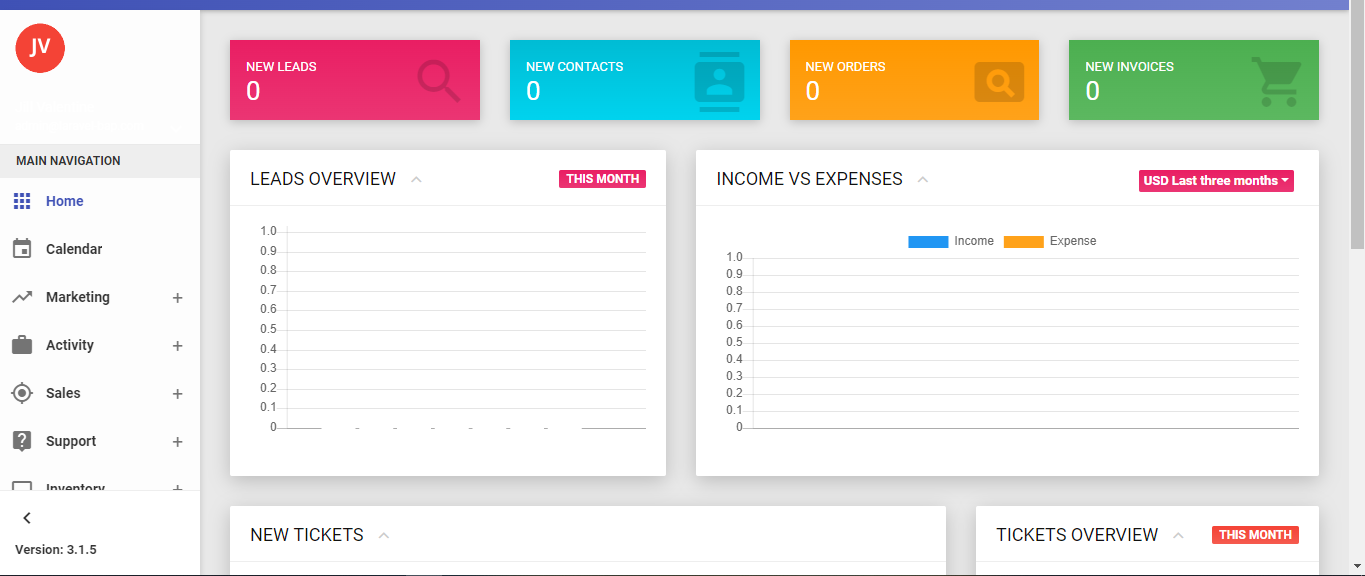Open the Support question mark icon
1365x576 pixels.
click(x=22, y=440)
